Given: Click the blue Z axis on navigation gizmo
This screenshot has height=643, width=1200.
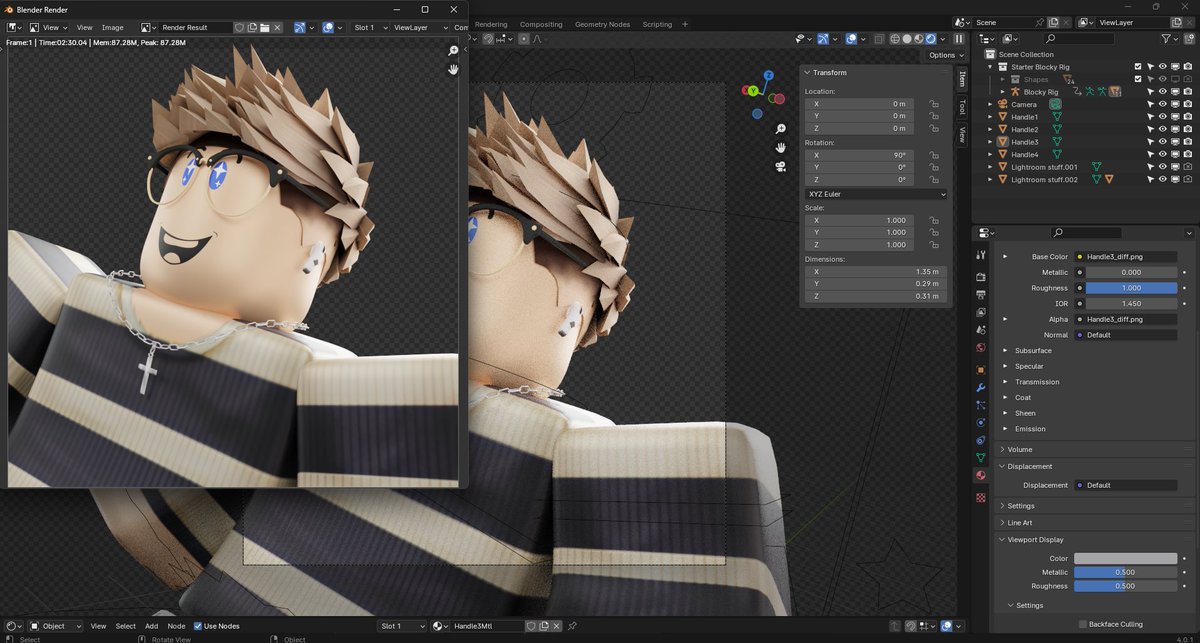Looking at the screenshot, I should point(768,75).
